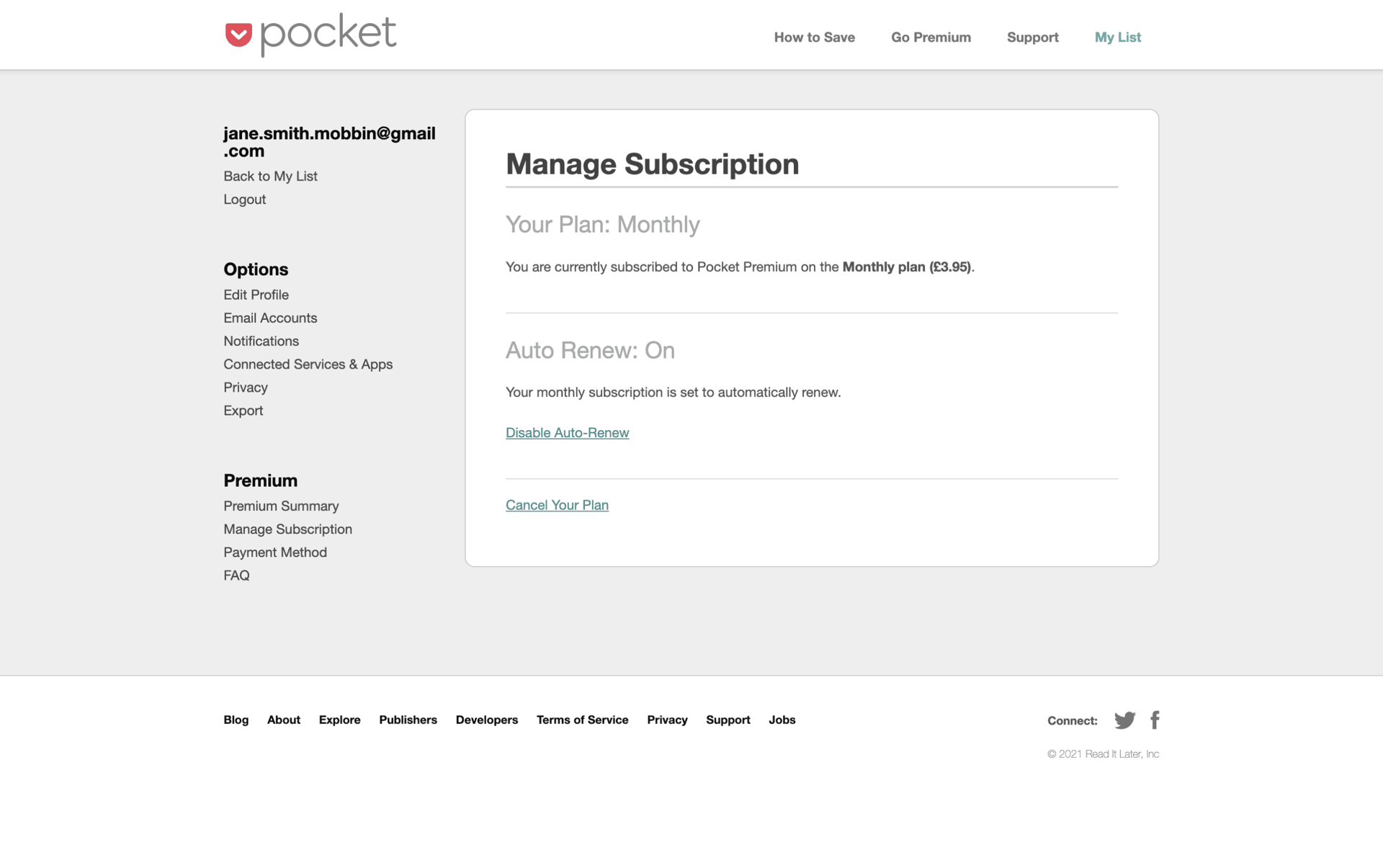The height and width of the screenshot is (868, 1383).
Task: Open Notifications option
Action: [x=261, y=341]
